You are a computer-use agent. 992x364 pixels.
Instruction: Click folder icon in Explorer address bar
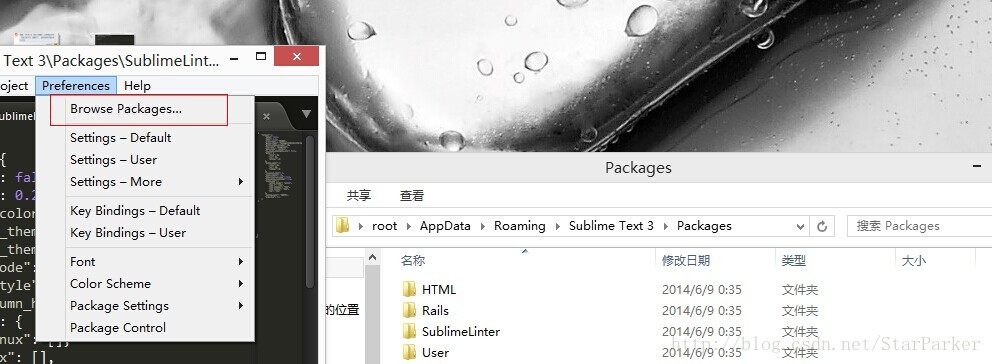343,225
